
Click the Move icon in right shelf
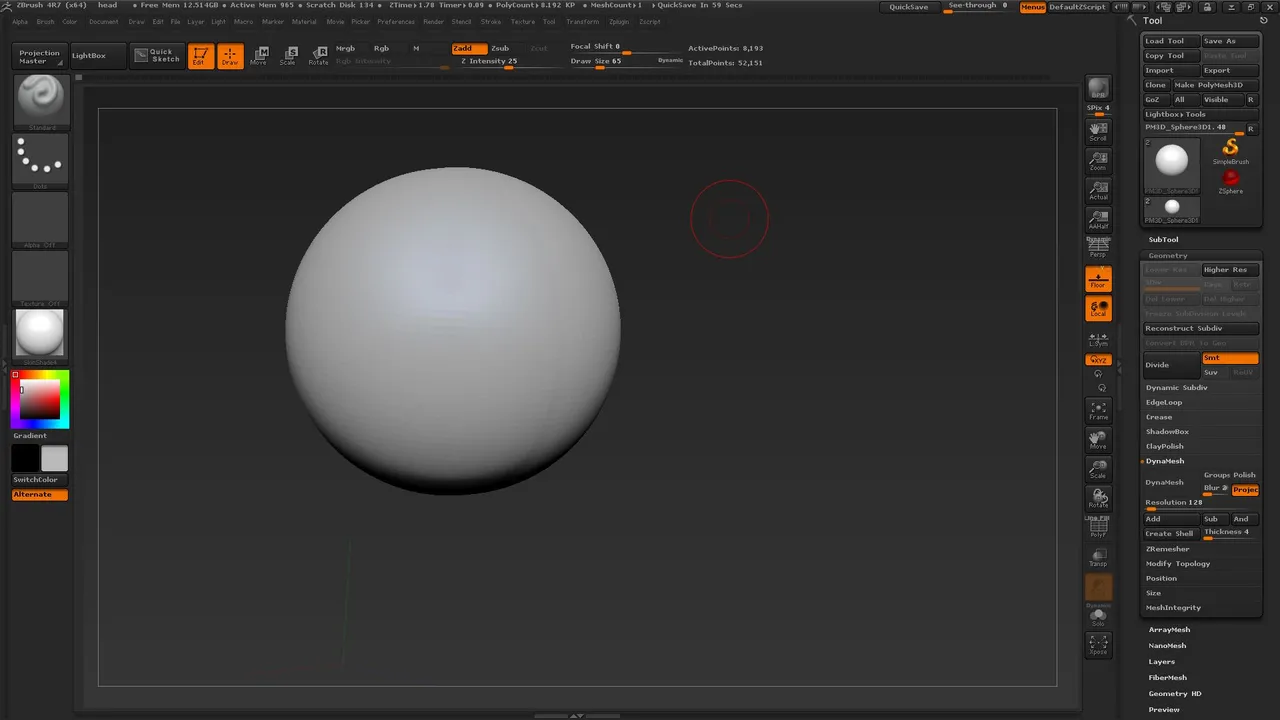coord(1098,440)
